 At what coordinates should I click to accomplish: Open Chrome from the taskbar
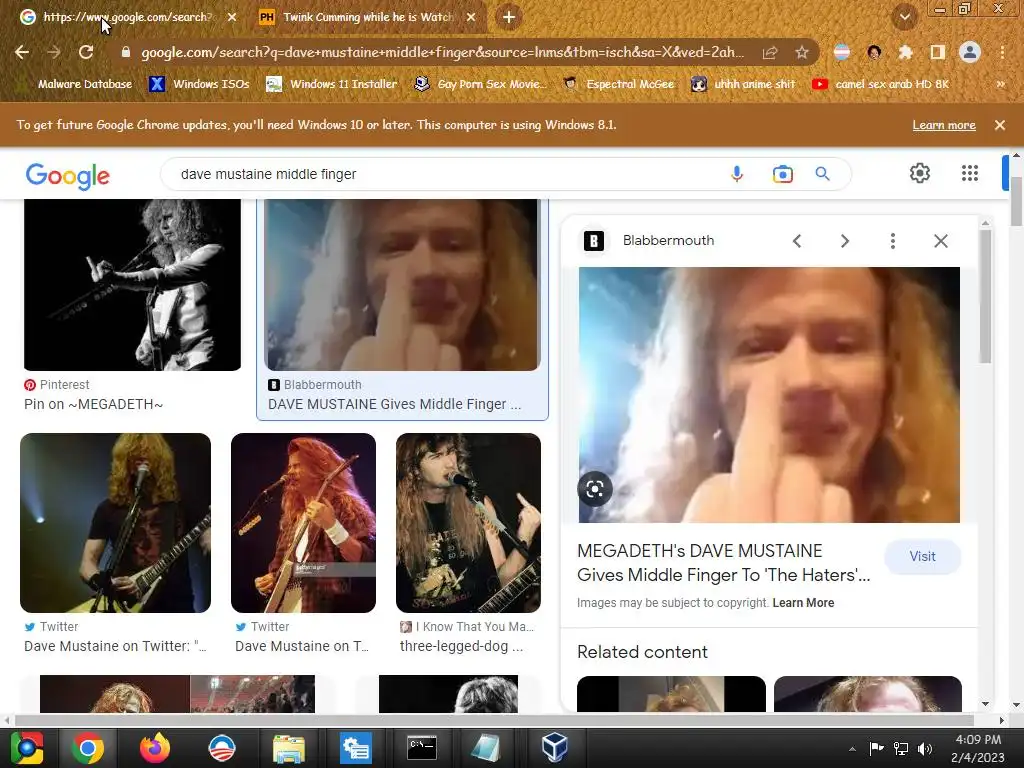(x=88, y=748)
